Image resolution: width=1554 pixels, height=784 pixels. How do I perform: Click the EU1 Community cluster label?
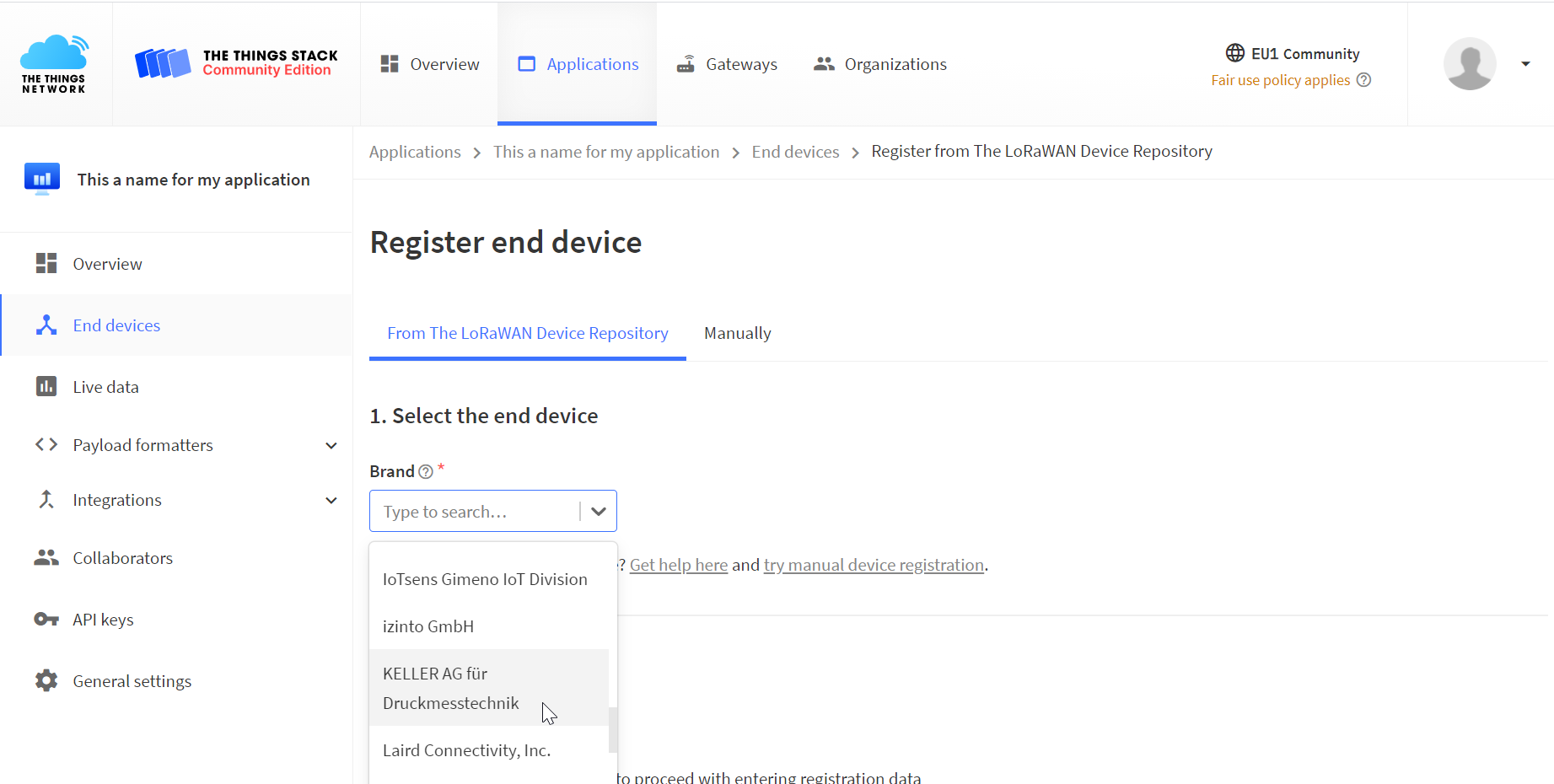(x=1305, y=54)
